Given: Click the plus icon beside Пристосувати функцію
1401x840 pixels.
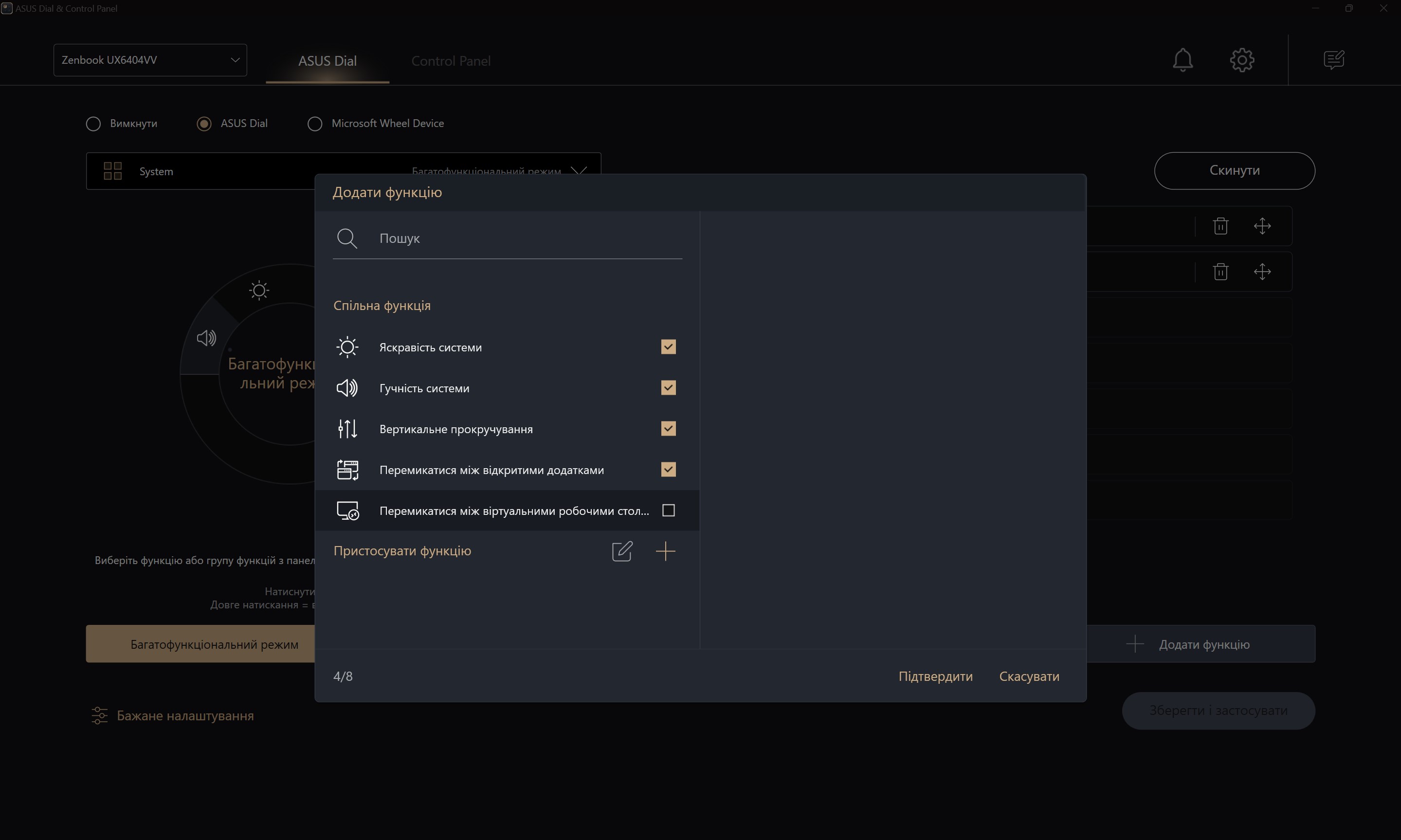Looking at the screenshot, I should pyautogui.click(x=665, y=551).
